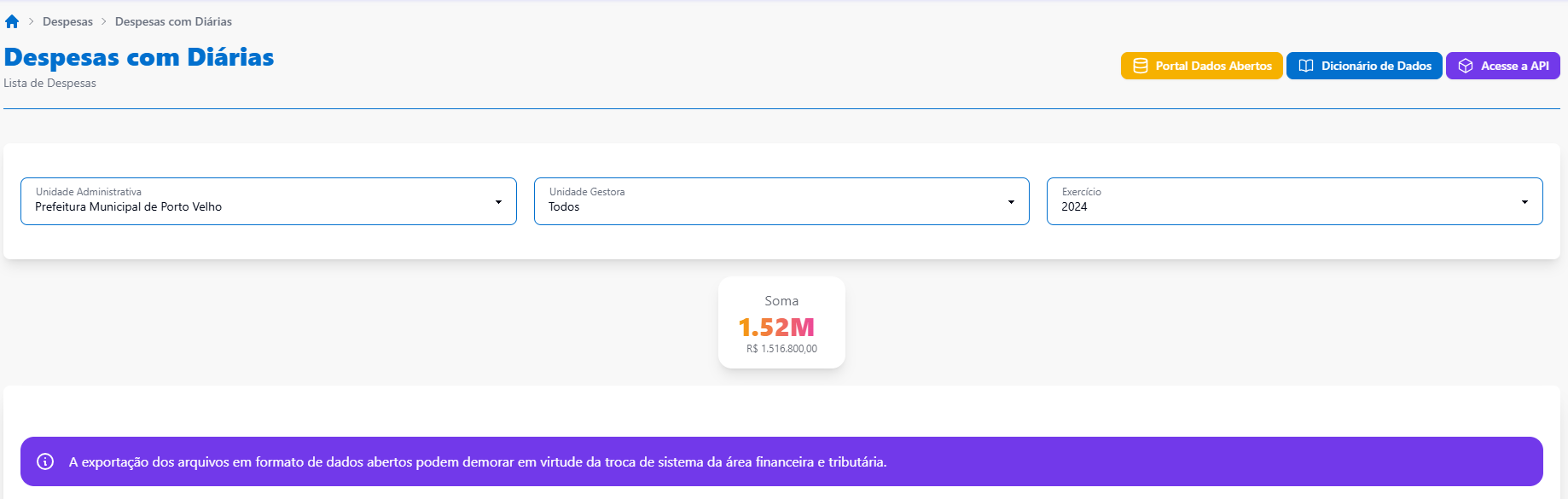
Task: Click the info icon in the purple banner
Action: pos(45,461)
